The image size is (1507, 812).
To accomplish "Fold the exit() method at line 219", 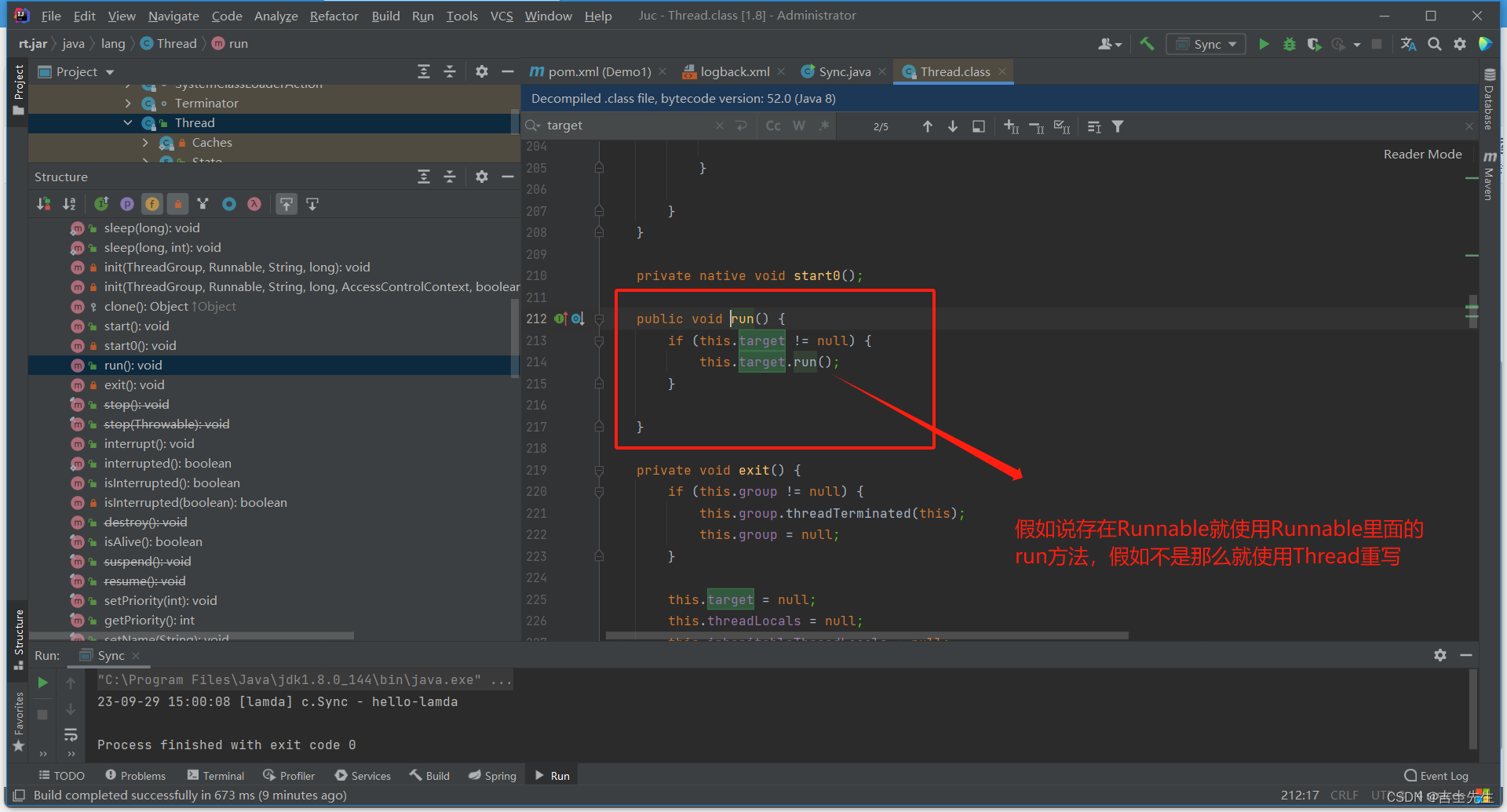I will pos(599,470).
